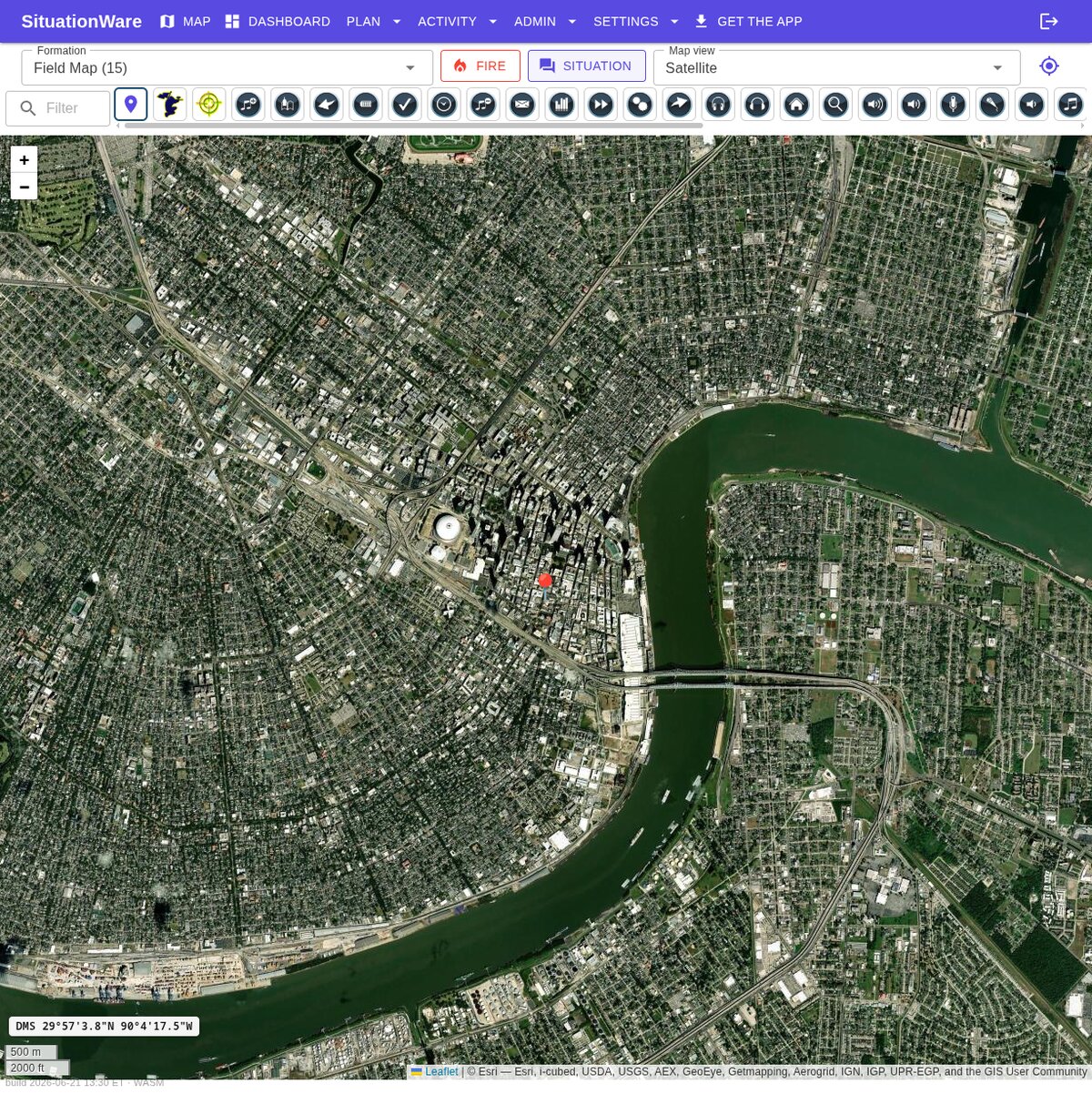Toggle the SITUATION button
Image resolution: width=1092 pixels, height=1094 pixels.
(586, 66)
